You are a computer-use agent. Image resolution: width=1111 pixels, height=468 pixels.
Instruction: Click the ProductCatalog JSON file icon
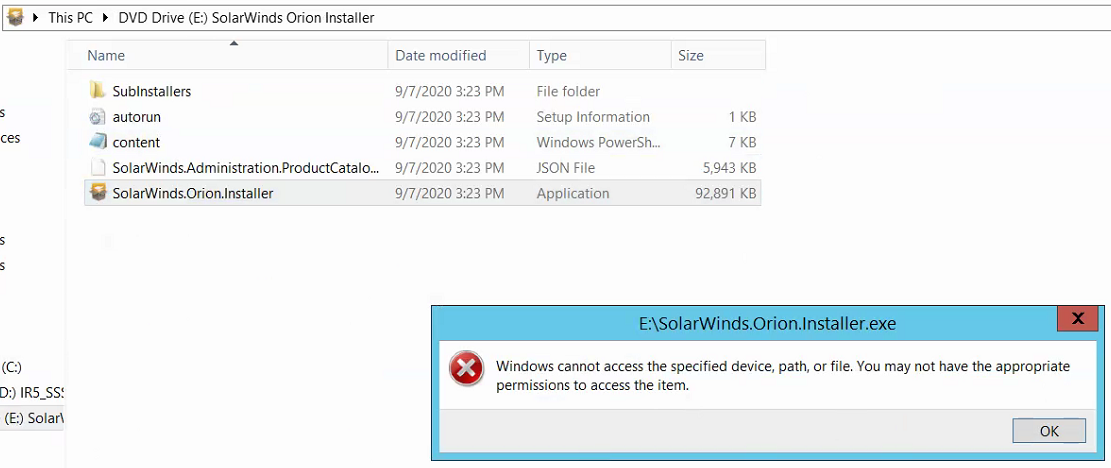[x=98, y=168]
